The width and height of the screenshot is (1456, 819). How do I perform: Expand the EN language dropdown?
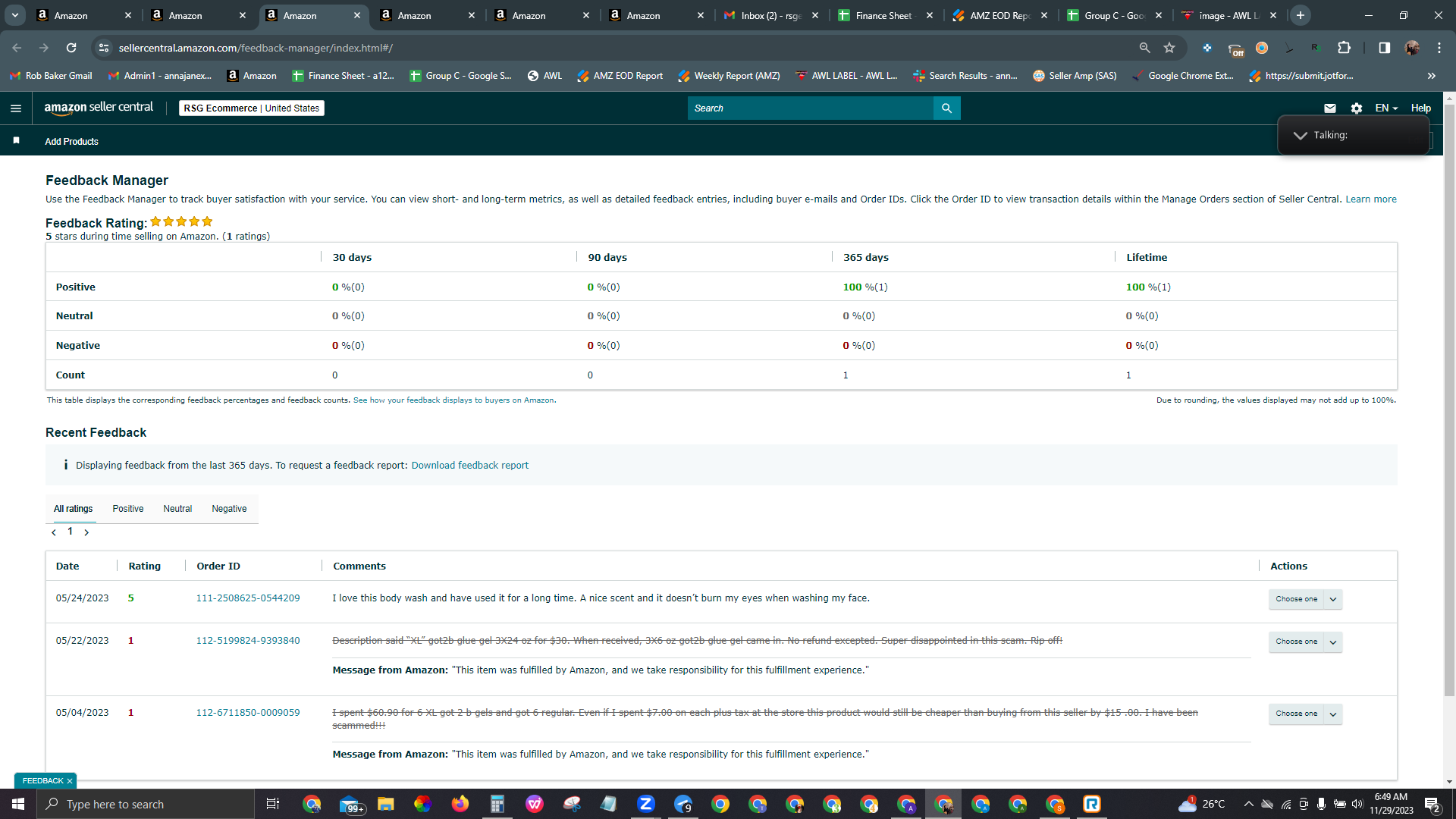pyautogui.click(x=1386, y=108)
